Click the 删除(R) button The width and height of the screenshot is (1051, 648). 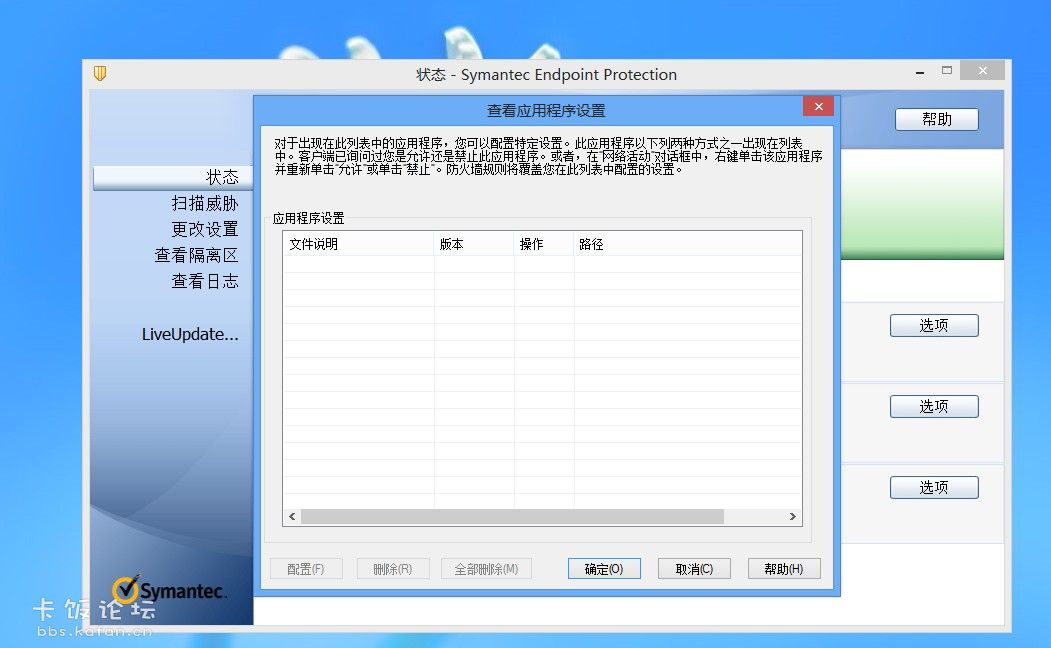click(393, 569)
